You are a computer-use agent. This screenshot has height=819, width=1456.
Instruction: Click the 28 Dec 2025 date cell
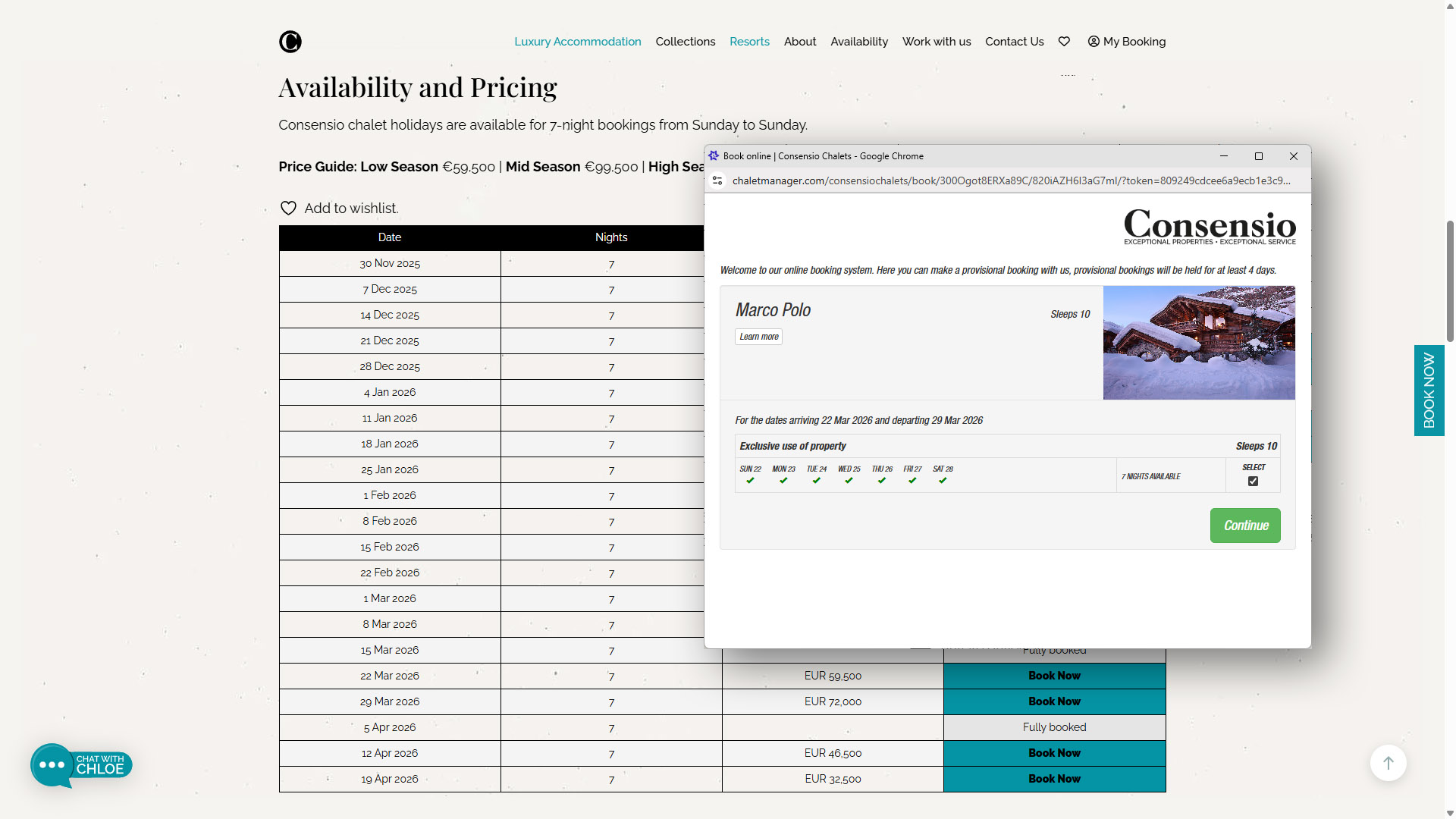tap(390, 366)
